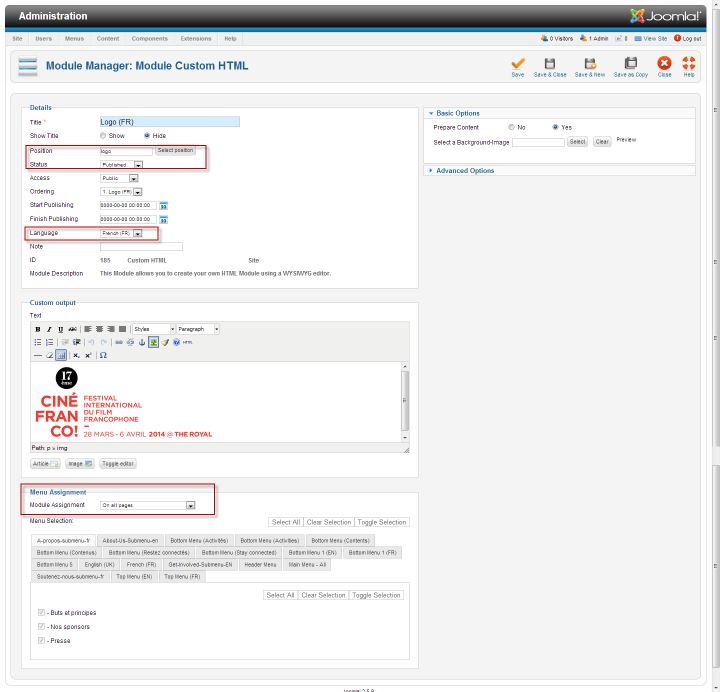This screenshot has height=692, width=720.
Task: Click the redo arrow icon
Action: coord(104,342)
